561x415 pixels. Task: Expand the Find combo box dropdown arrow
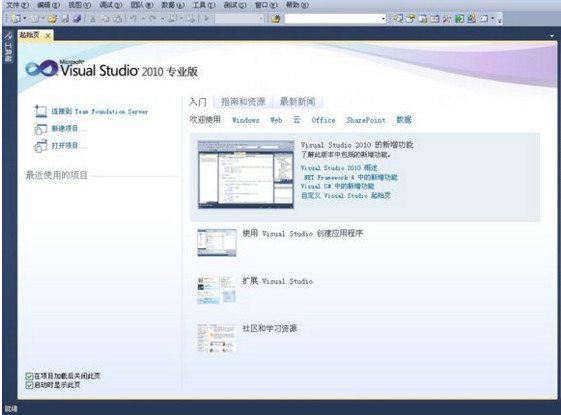(383, 18)
